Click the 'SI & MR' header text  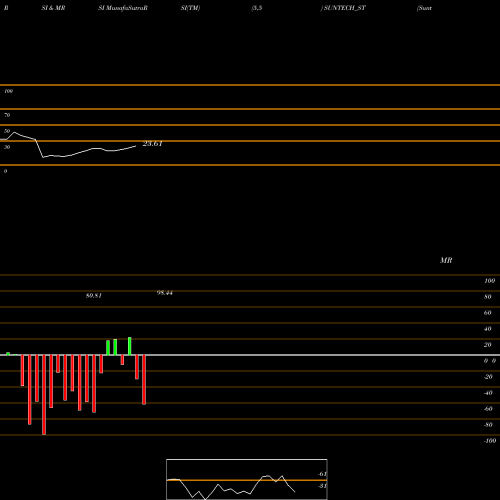click(53, 8)
